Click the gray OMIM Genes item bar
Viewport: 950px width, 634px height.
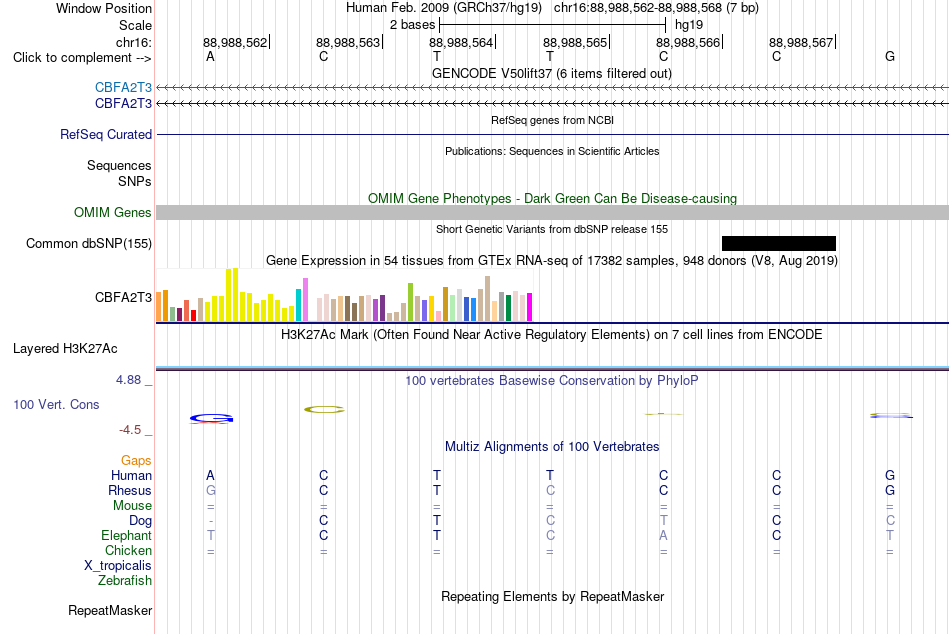click(x=552, y=212)
